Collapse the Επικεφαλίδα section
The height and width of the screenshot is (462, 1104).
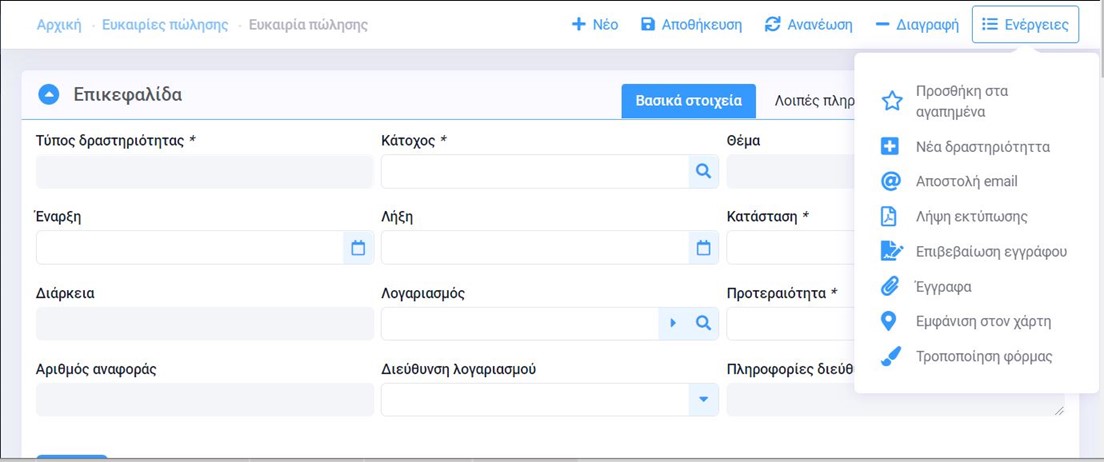click(48, 95)
